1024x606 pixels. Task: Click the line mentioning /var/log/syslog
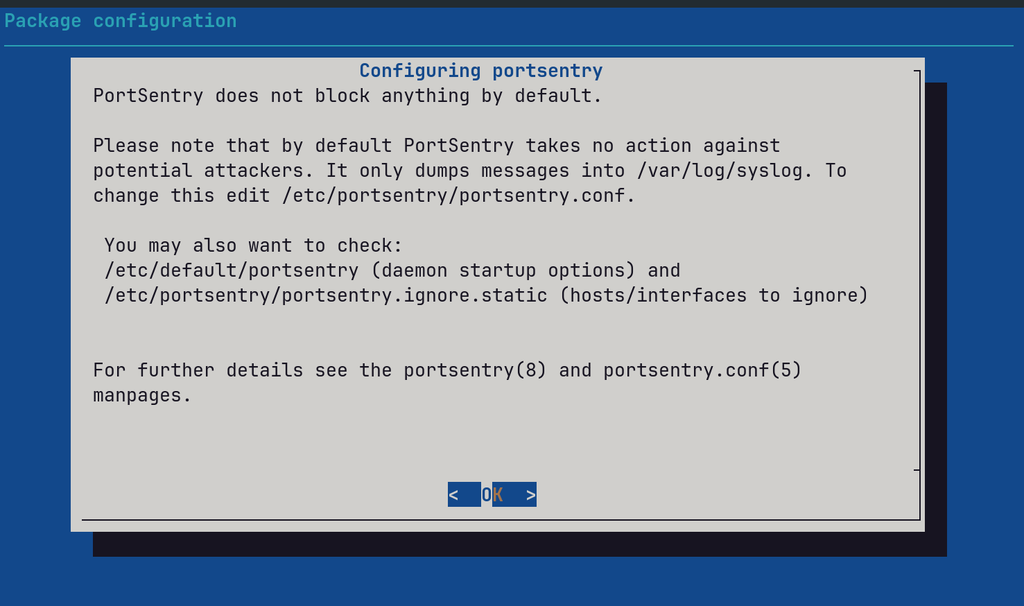pyautogui.click(x=470, y=171)
